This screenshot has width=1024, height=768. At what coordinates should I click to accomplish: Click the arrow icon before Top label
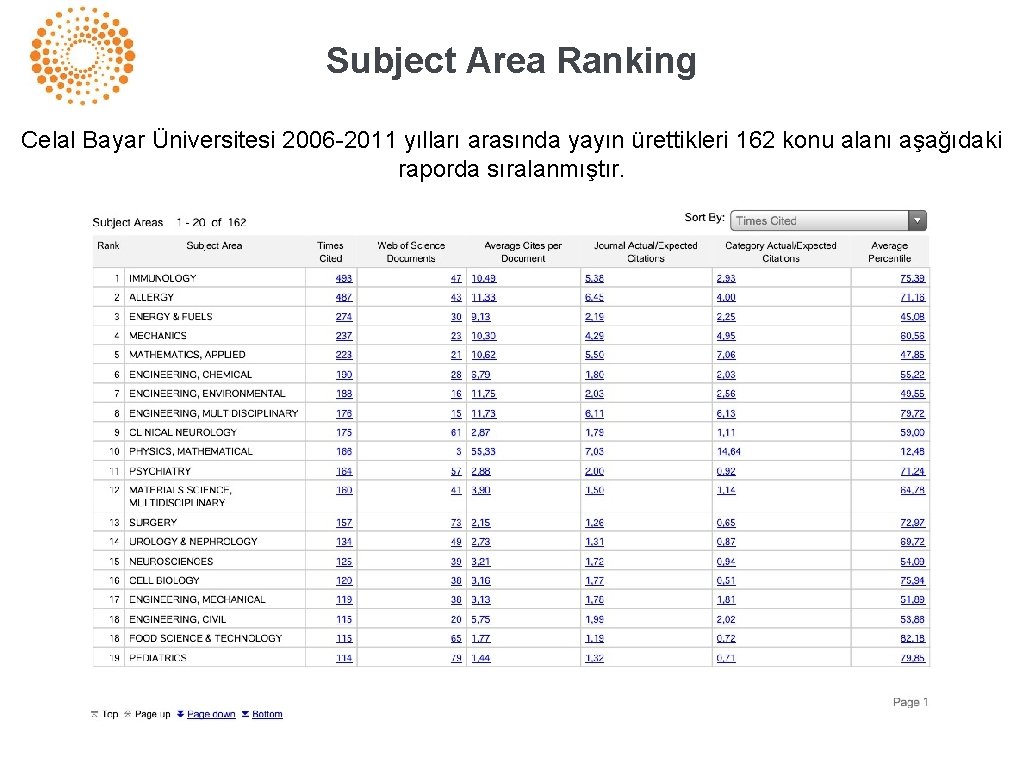pyautogui.click(x=95, y=714)
